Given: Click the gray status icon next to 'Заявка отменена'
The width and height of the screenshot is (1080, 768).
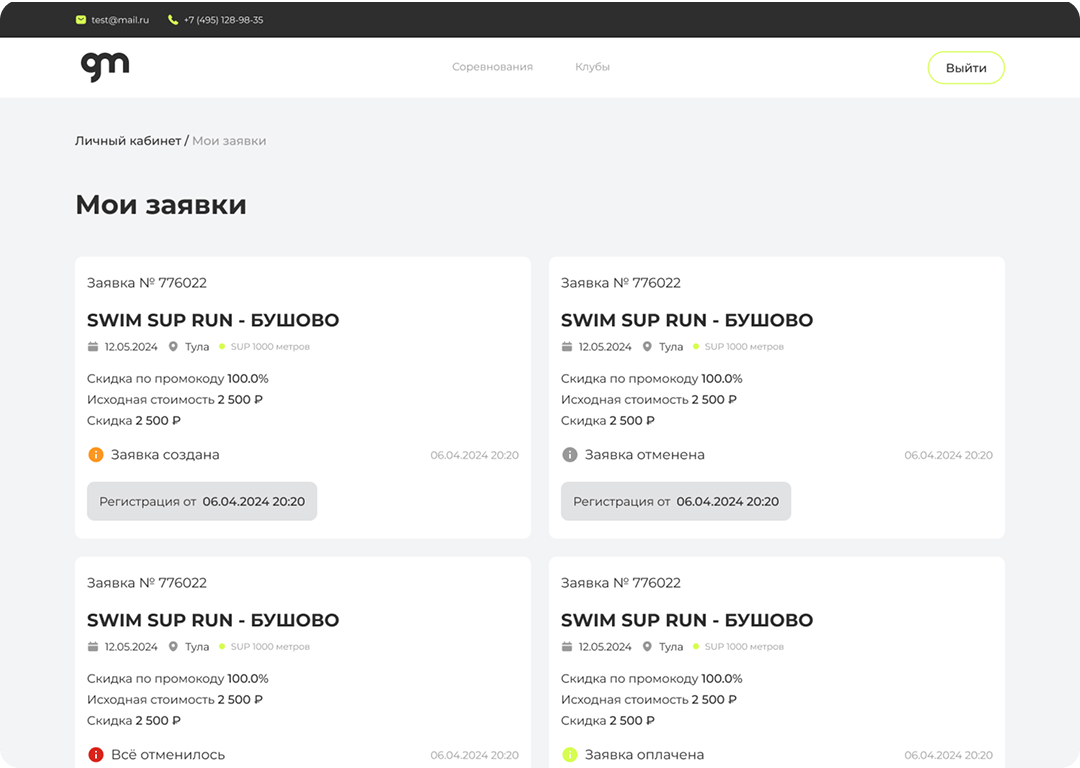Looking at the screenshot, I should [x=570, y=455].
